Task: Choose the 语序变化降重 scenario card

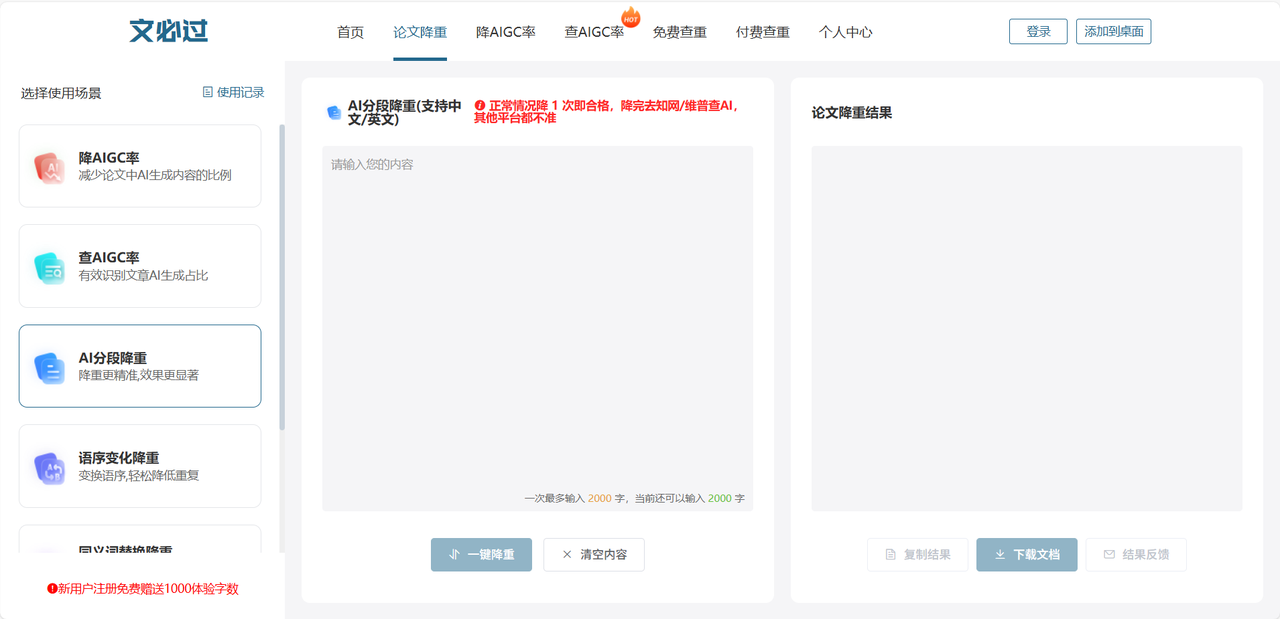Action: click(140, 466)
